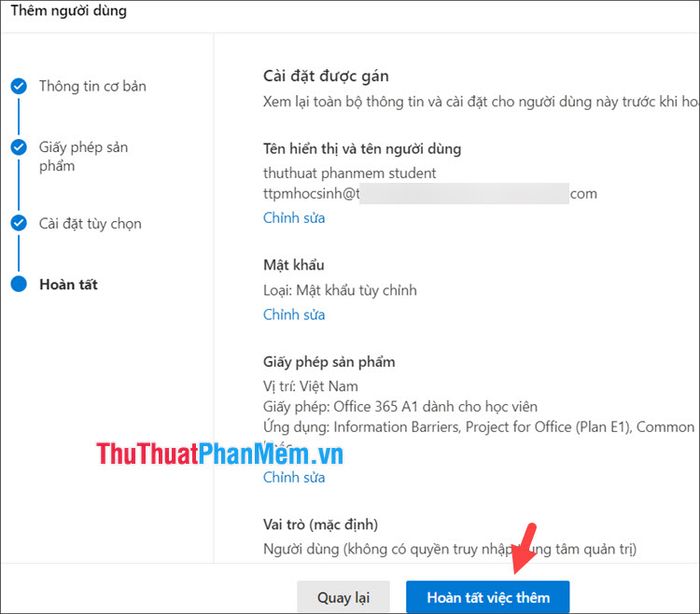Click thuthuat phanmem student display name

click(x=350, y=173)
